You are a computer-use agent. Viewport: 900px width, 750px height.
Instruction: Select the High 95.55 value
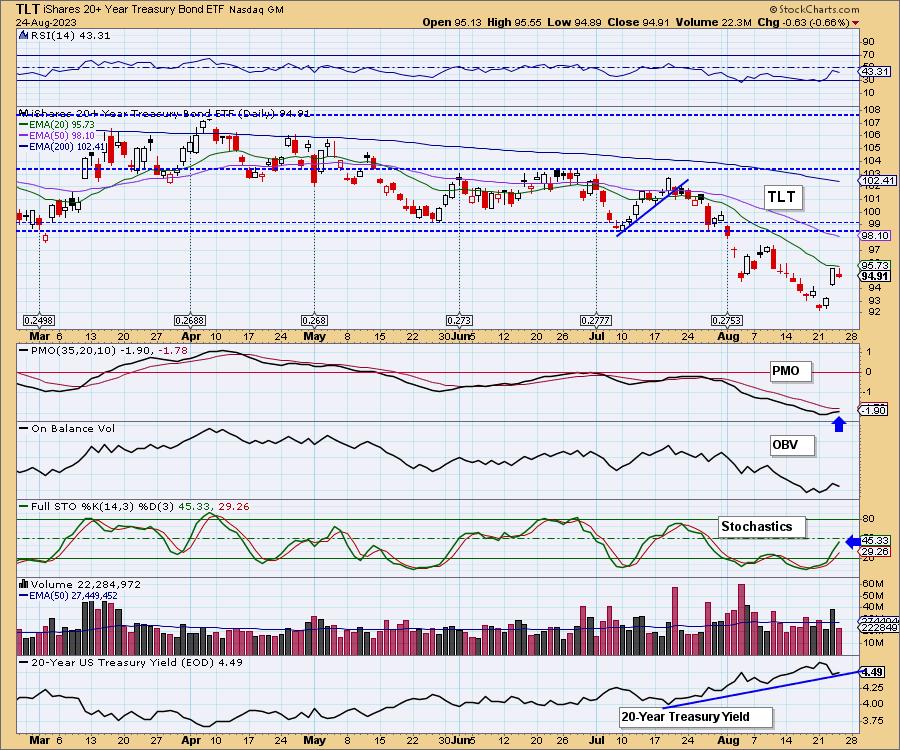click(x=514, y=22)
